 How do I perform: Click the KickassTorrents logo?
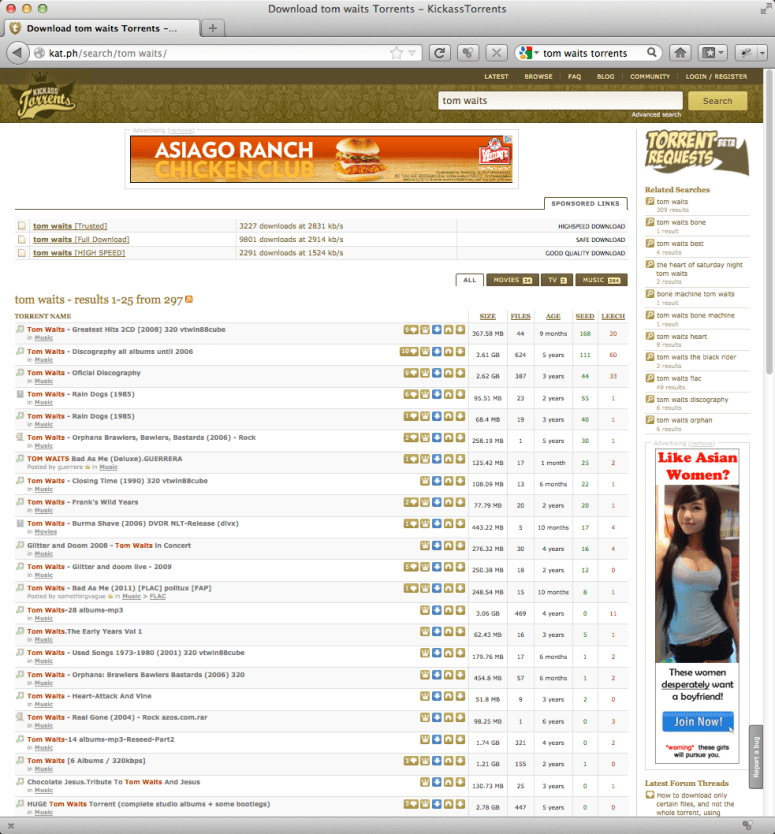coord(42,101)
